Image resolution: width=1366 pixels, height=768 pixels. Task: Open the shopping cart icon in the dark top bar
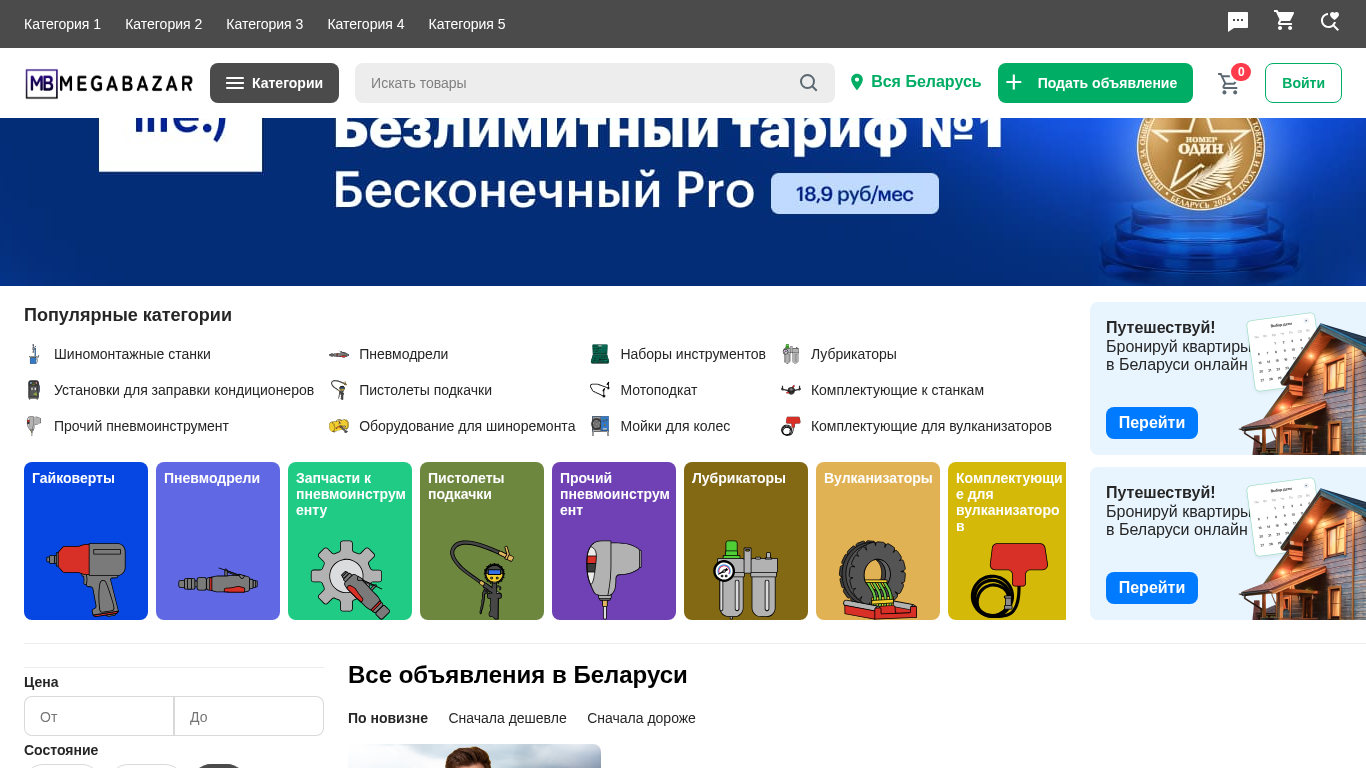(x=1284, y=21)
